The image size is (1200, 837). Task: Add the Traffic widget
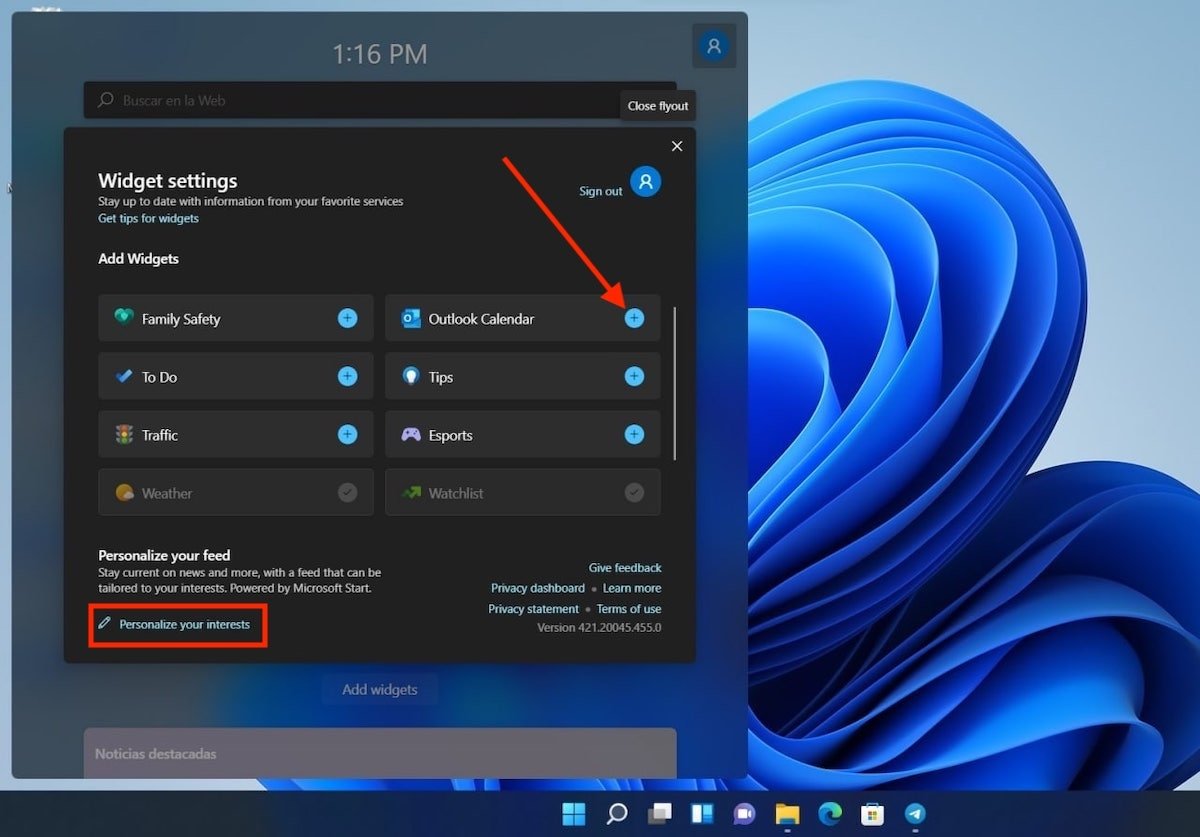(347, 434)
